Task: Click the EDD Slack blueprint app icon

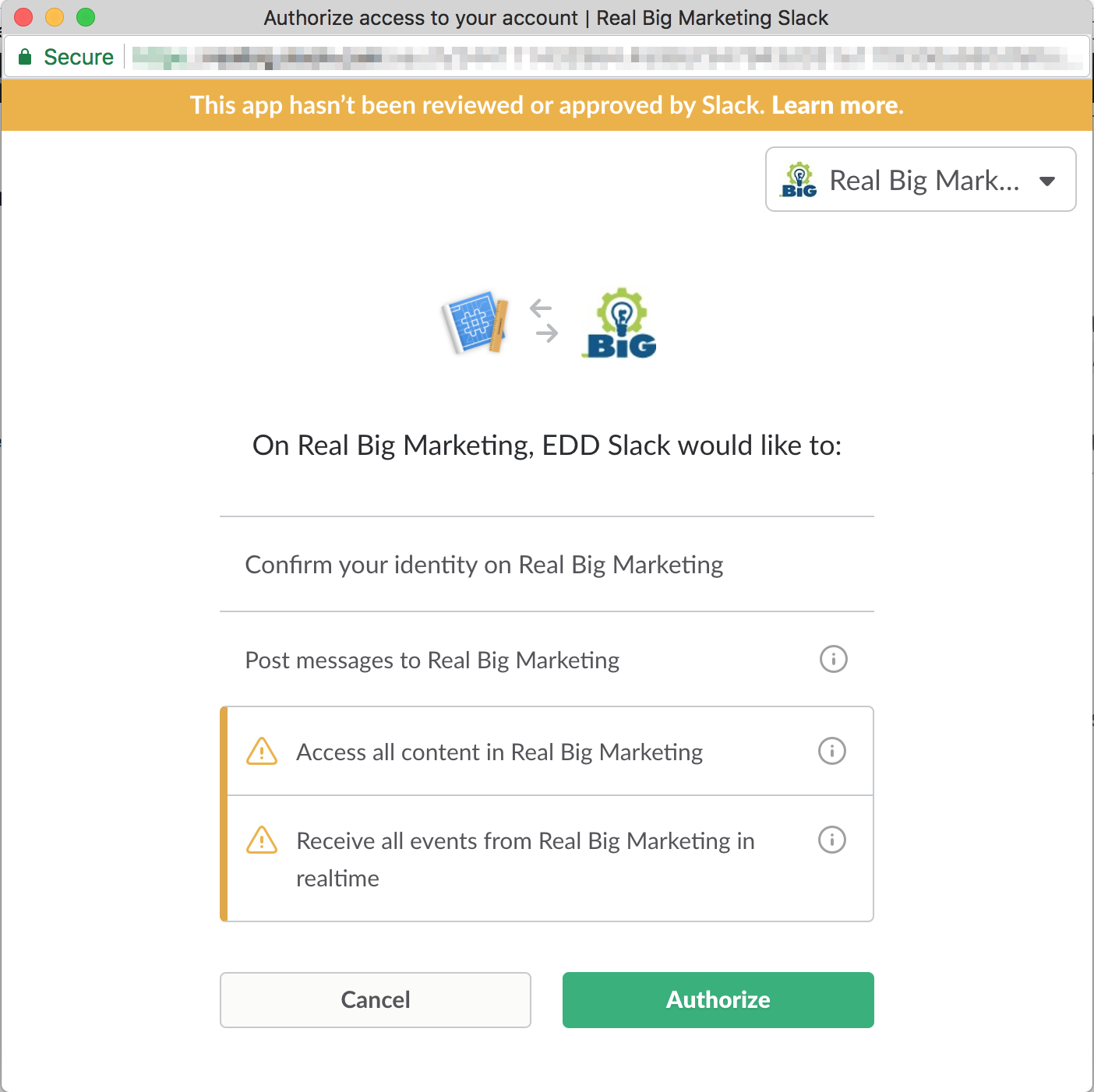Action: point(476,322)
